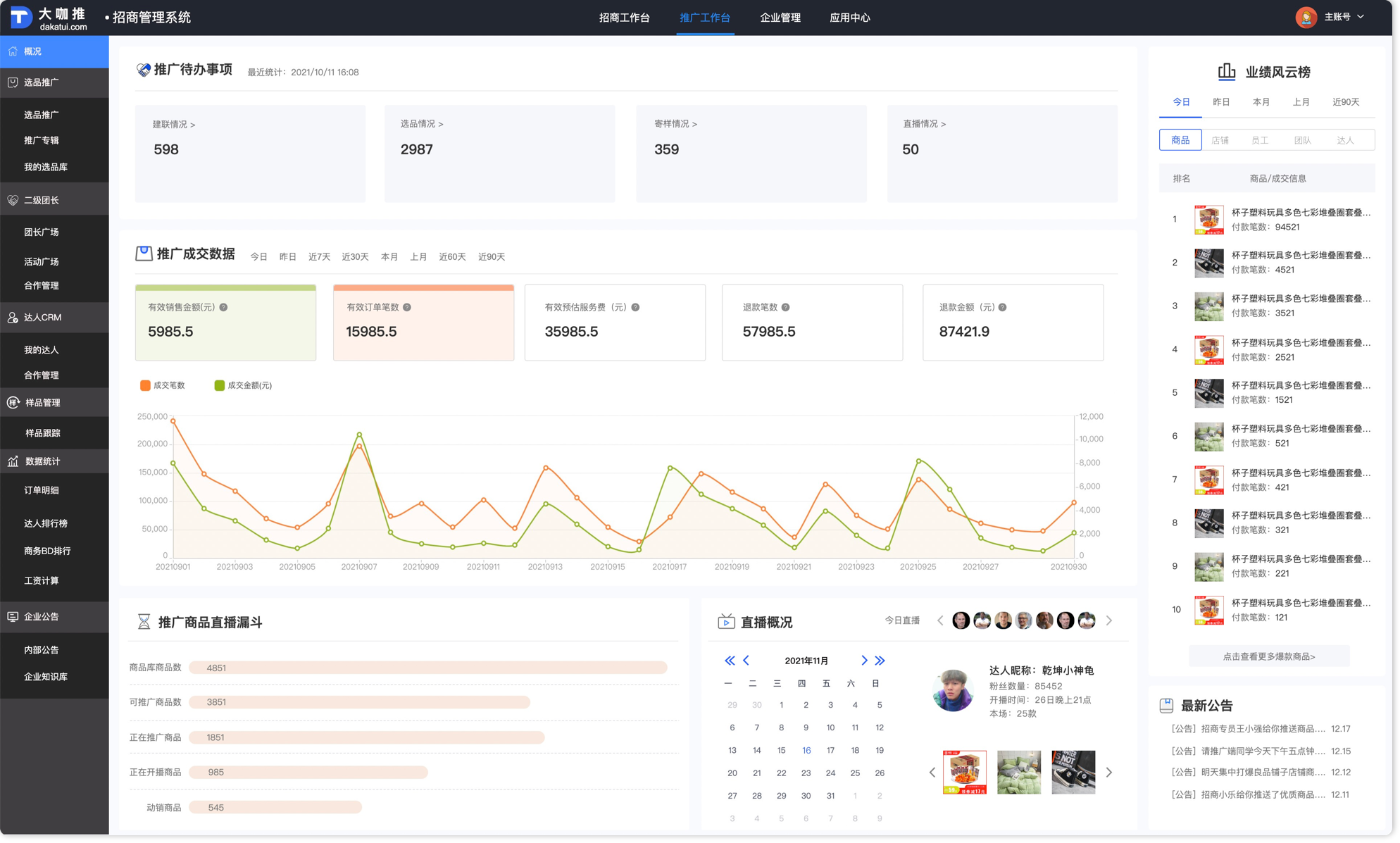1400x843 pixels.
Task: Click 点击查看更多爆款商品 button
Action: [1268, 656]
